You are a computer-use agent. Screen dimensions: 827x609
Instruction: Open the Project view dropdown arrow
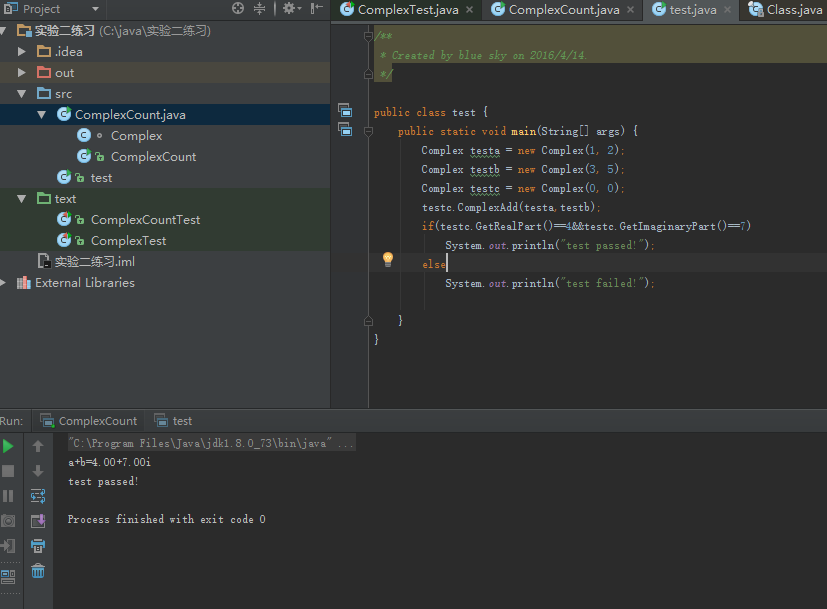coord(95,9)
